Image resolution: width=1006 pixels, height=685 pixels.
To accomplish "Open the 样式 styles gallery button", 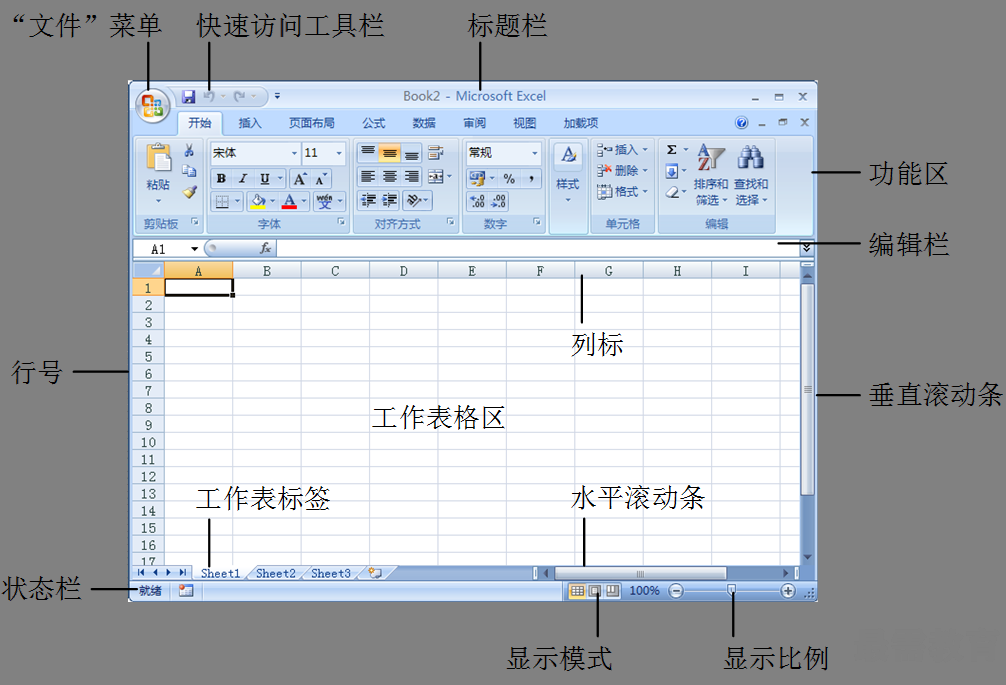I will point(568,173).
